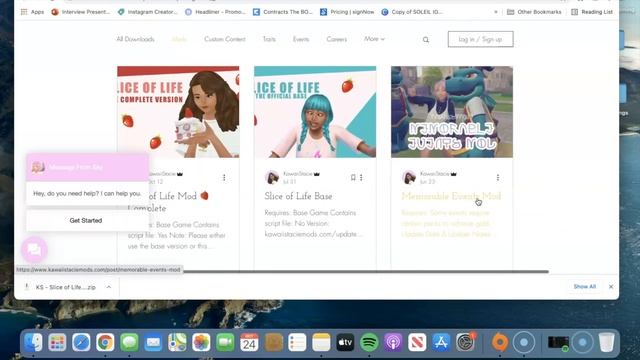Open Messages from the Dock
The image size is (640, 360).
(129, 342)
